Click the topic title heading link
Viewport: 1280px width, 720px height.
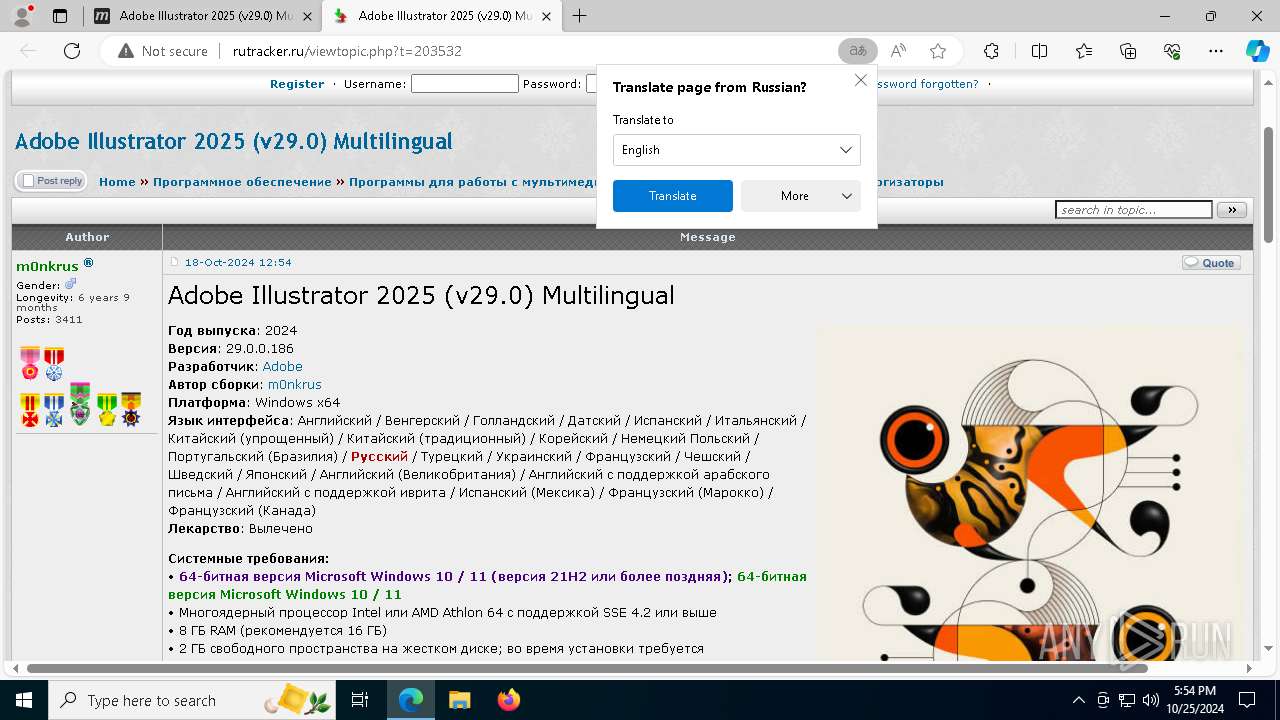pos(234,141)
